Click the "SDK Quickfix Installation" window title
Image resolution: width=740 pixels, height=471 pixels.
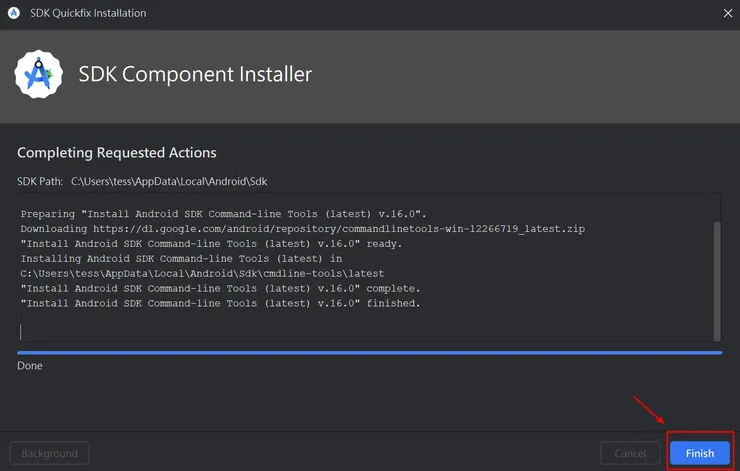tap(88, 13)
